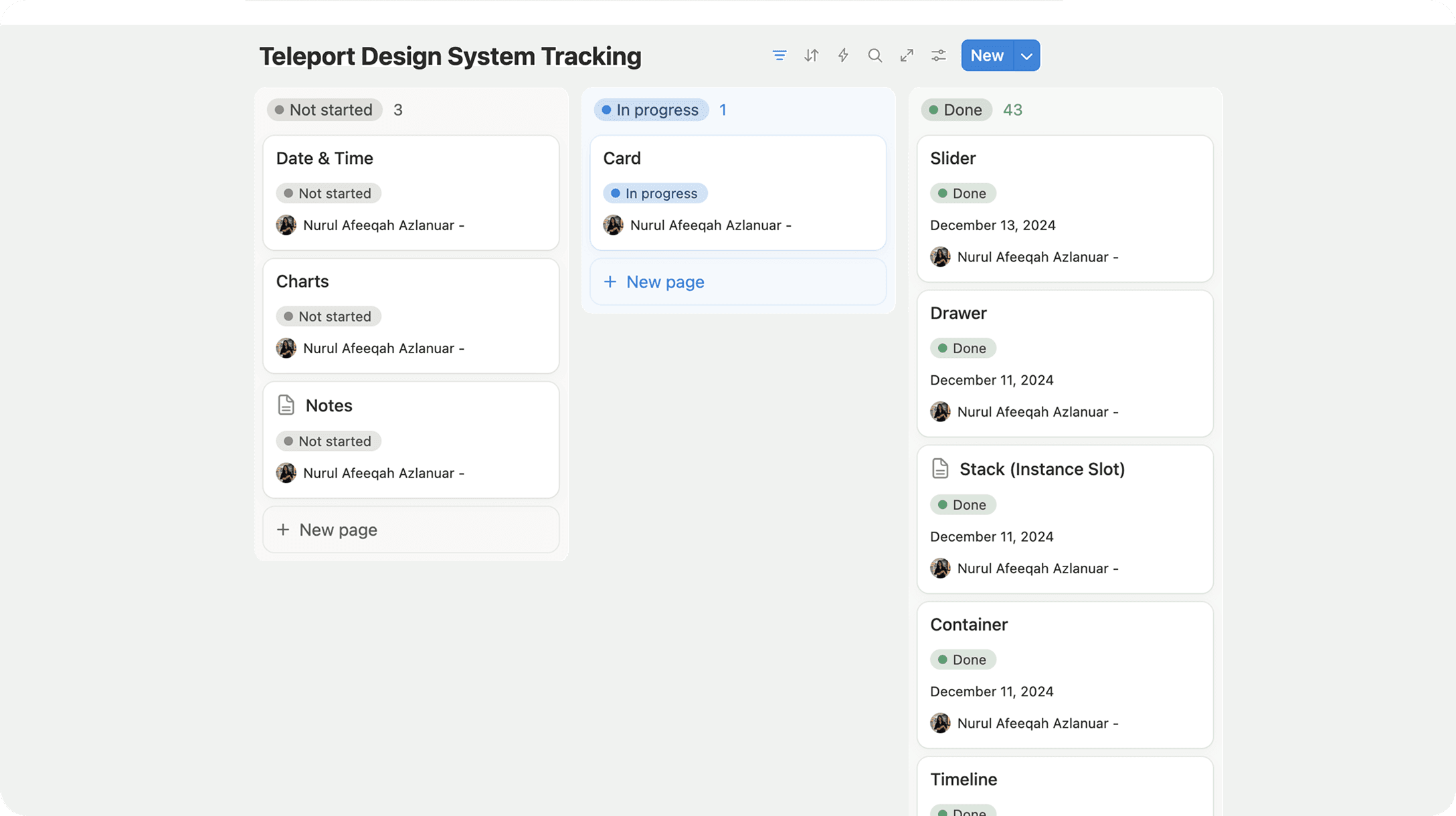Click the Not started column header tag

coord(325,110)
